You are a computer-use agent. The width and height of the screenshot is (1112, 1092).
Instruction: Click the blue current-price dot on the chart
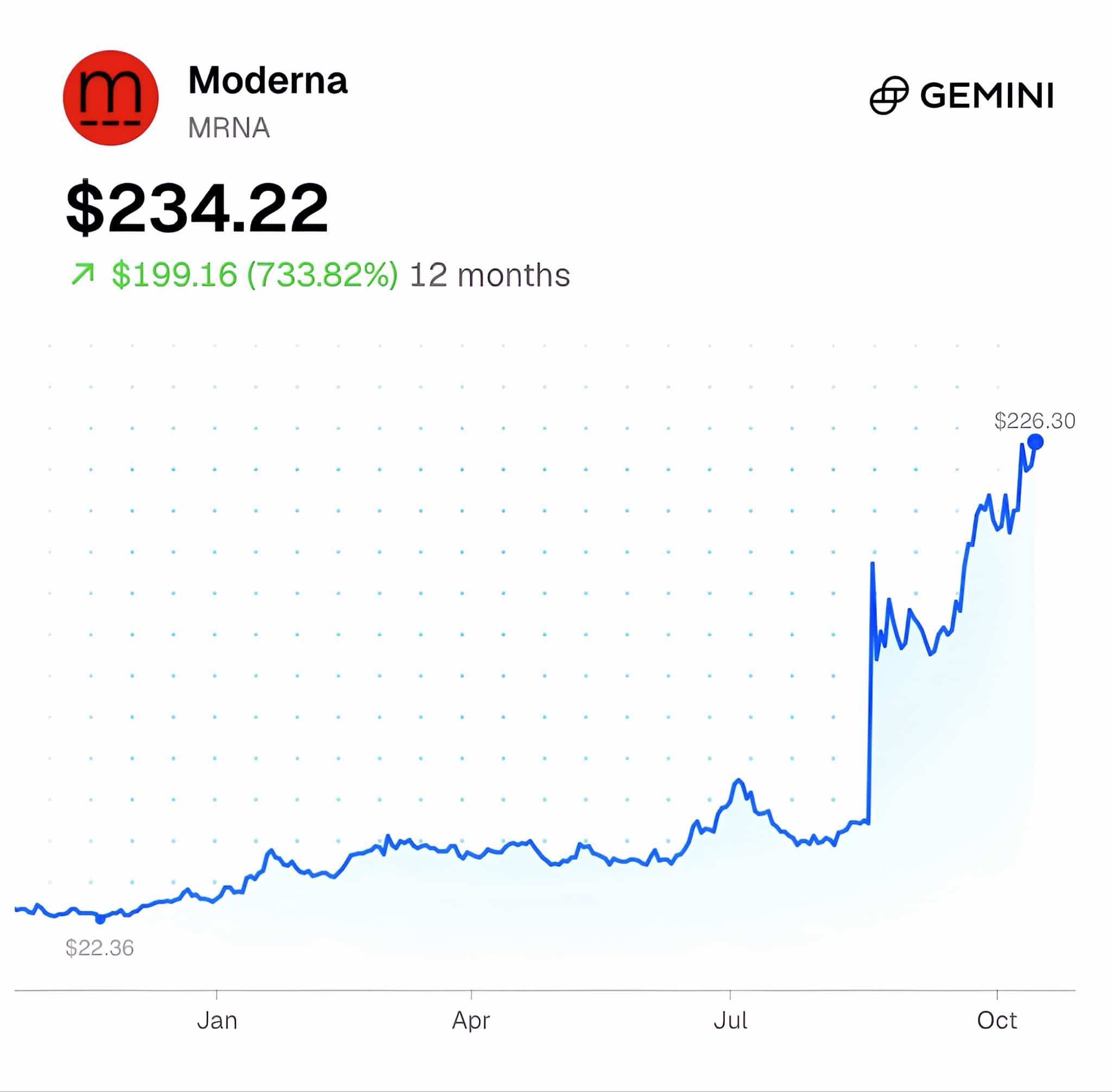tap(1035, 442)
